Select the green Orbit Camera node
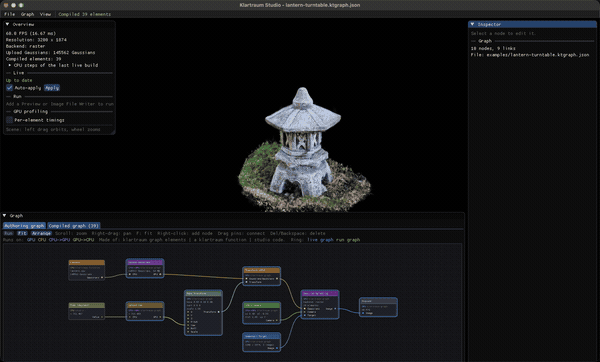The height and width of the screenshot is (362, 600). coord(262,313)
